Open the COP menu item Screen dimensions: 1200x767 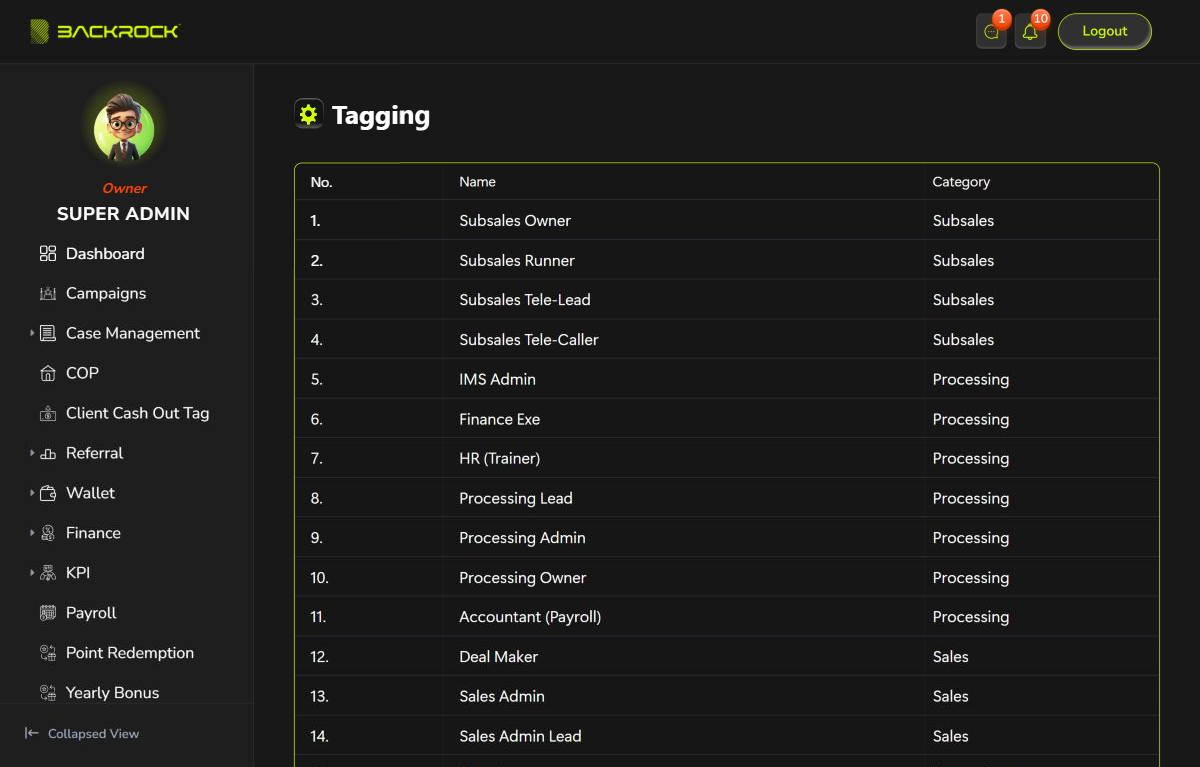pos(82,373)
